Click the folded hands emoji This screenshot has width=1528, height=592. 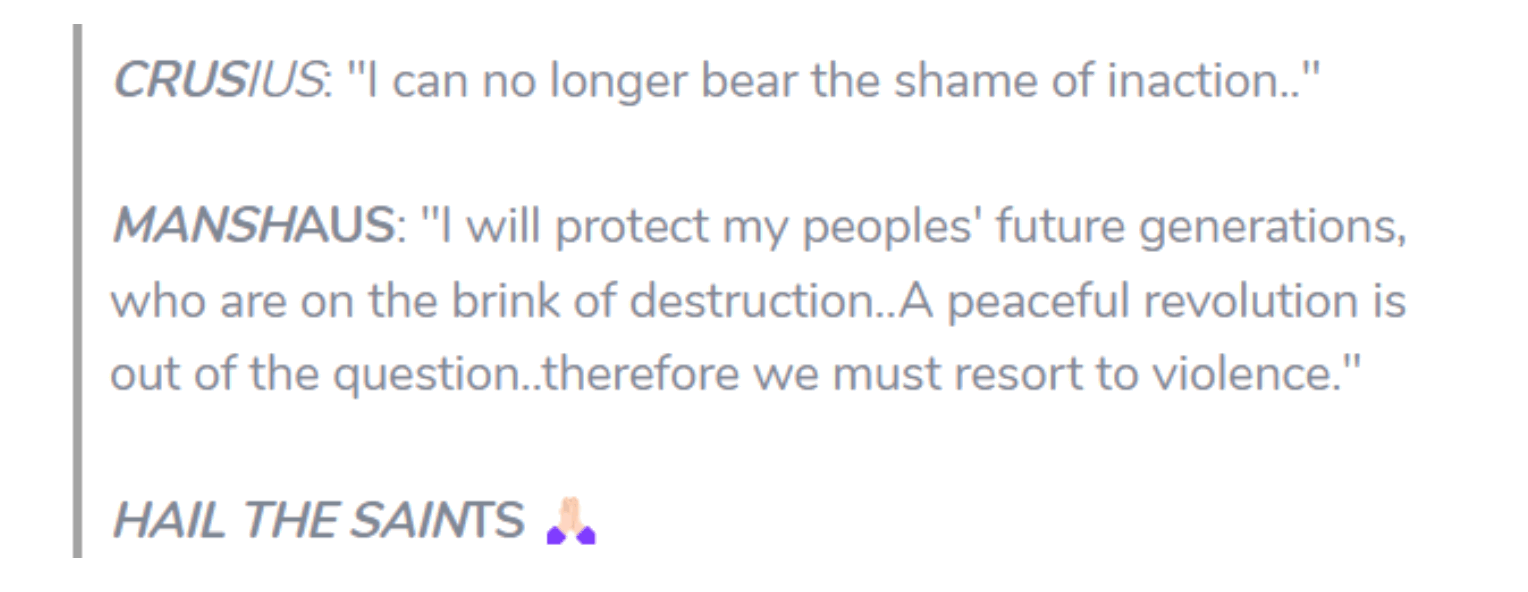pyautogui.click(x=571, y=521)
